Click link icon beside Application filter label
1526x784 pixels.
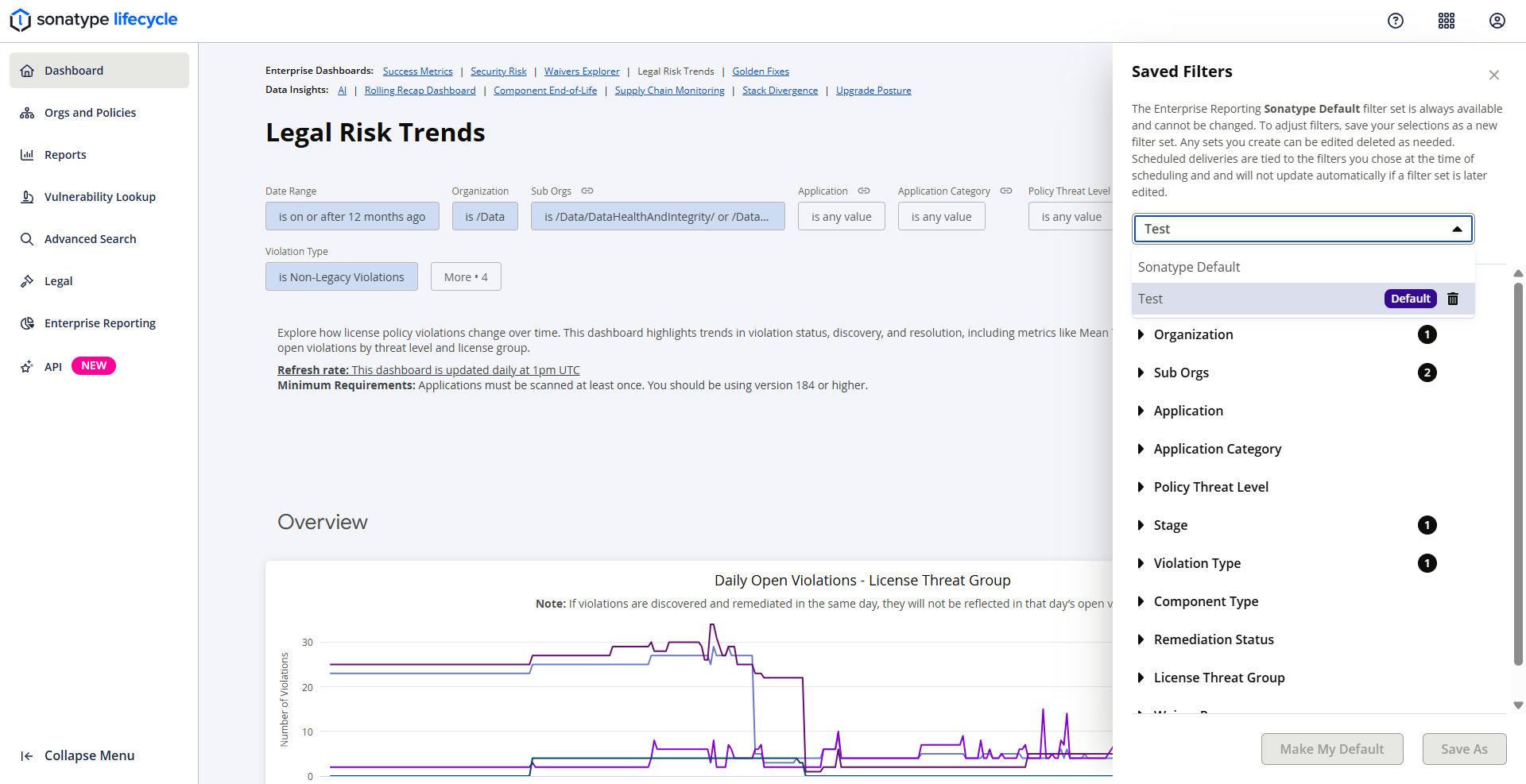click(864, 191)
